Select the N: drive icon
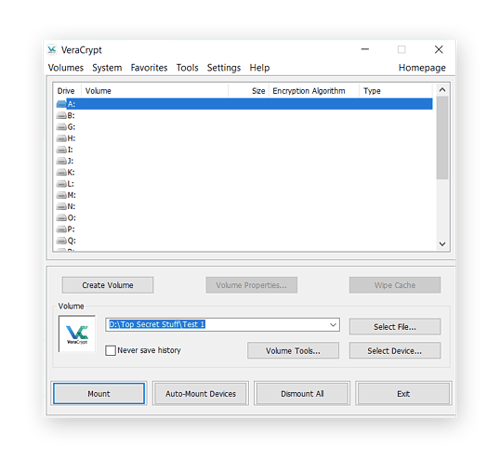Screen dimensions: 500x458 pyautogui.click(x=61, y=206)
